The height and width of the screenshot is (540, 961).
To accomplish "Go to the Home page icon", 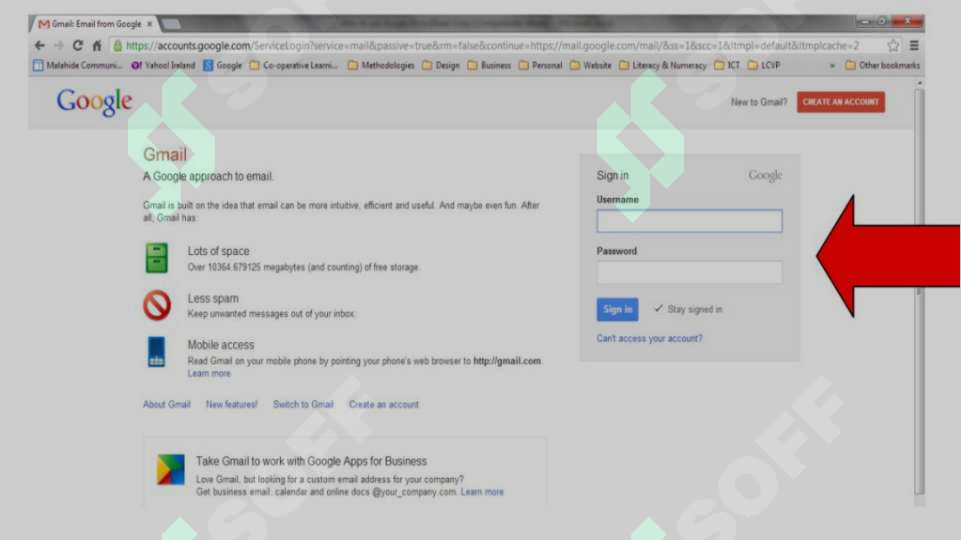I will click(x=97, y=45).
